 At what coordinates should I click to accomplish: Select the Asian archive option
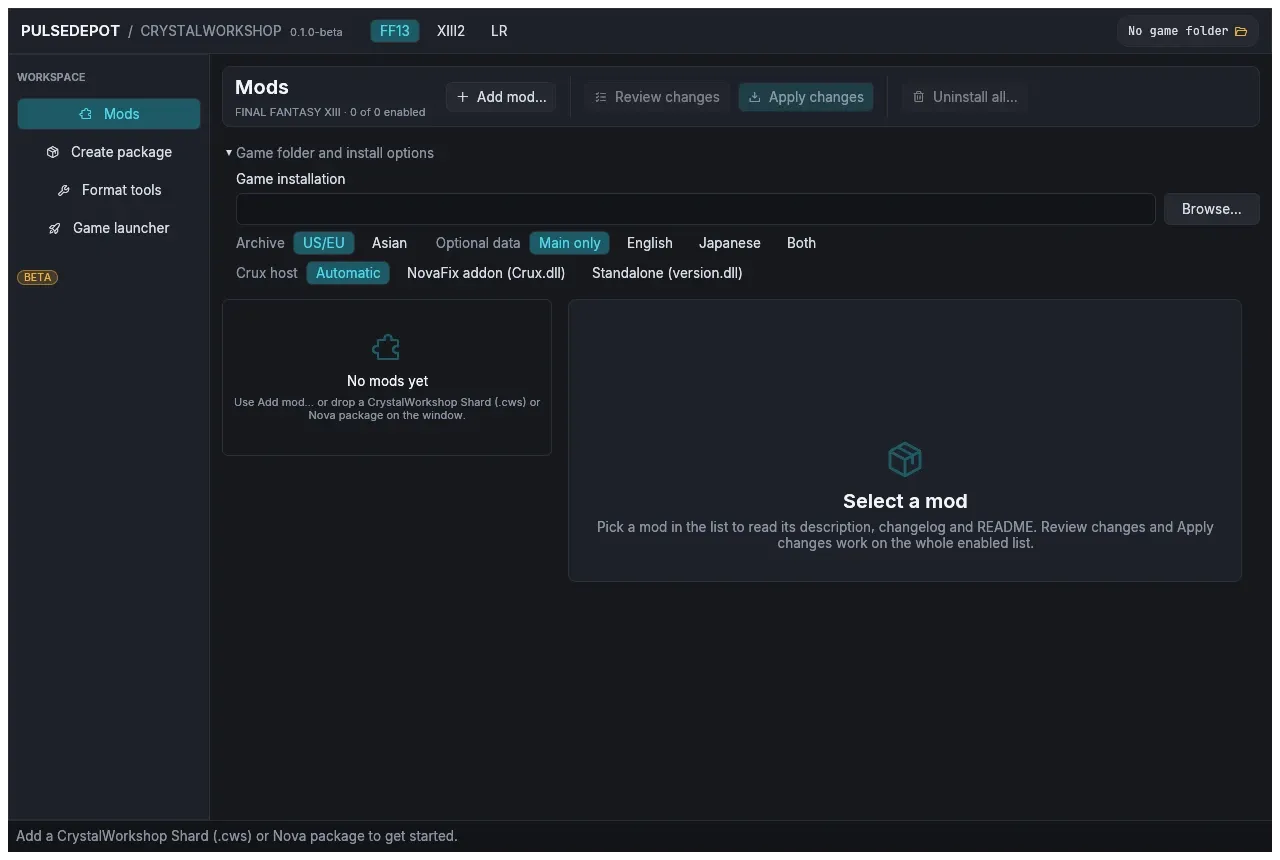[x=389, y=243]
